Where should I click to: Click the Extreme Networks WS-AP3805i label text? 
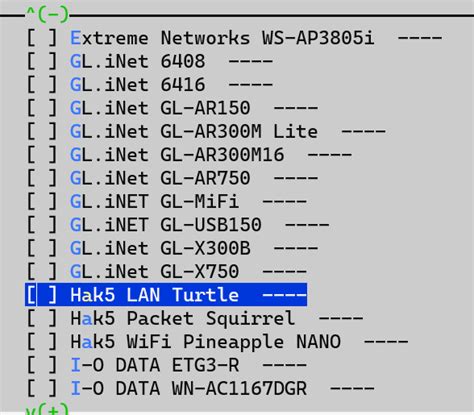[x=222, y=38]
